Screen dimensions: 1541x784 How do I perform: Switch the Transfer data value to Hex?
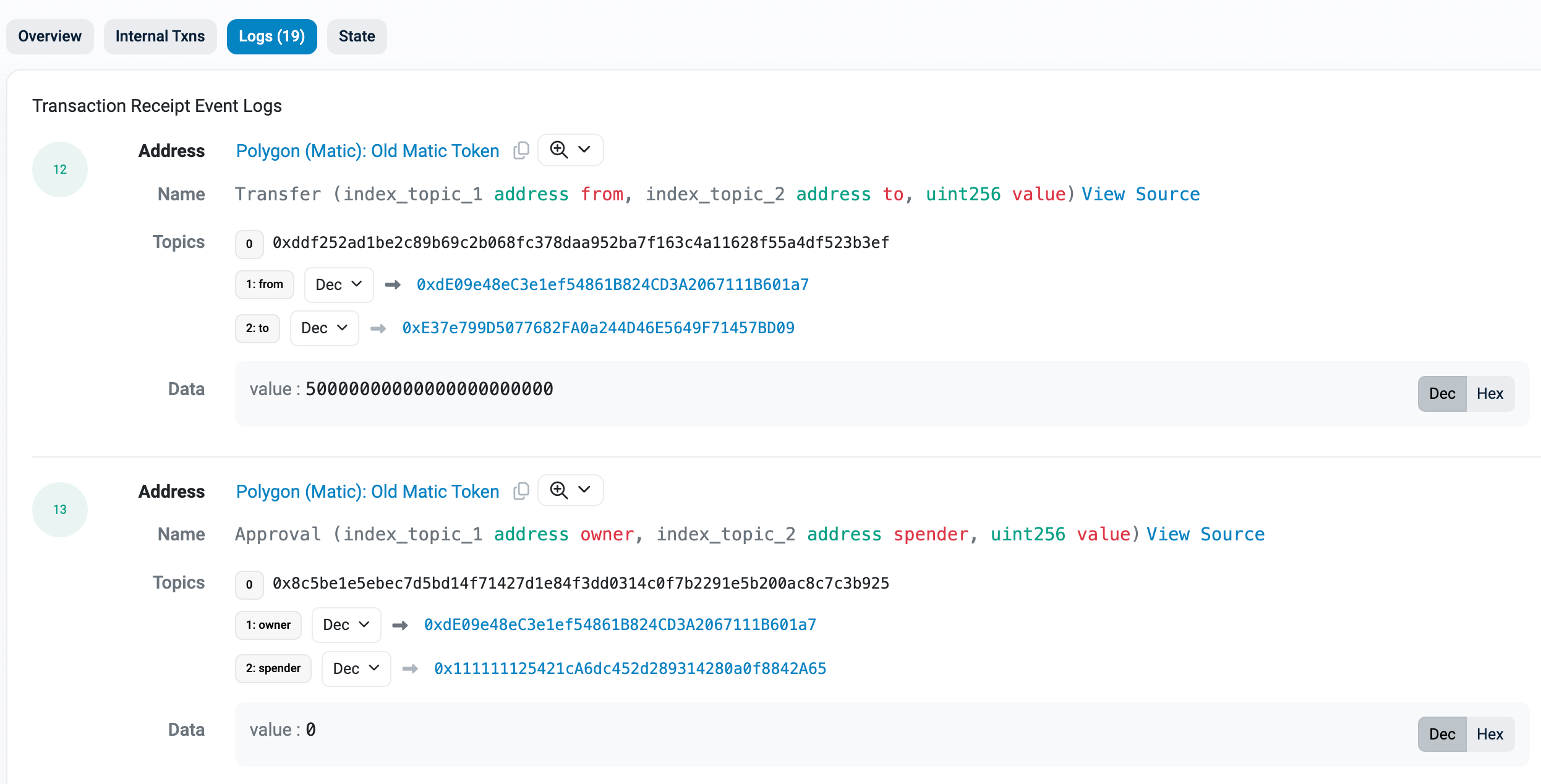click(1490, 393)
